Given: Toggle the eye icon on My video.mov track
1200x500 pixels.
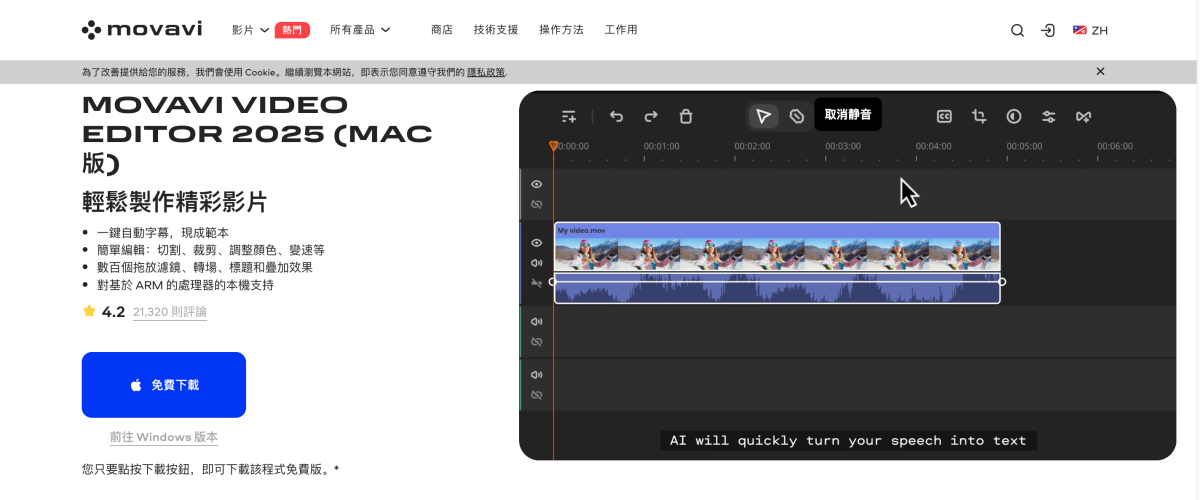Looking at the screenshot, I should click(537, 243).
